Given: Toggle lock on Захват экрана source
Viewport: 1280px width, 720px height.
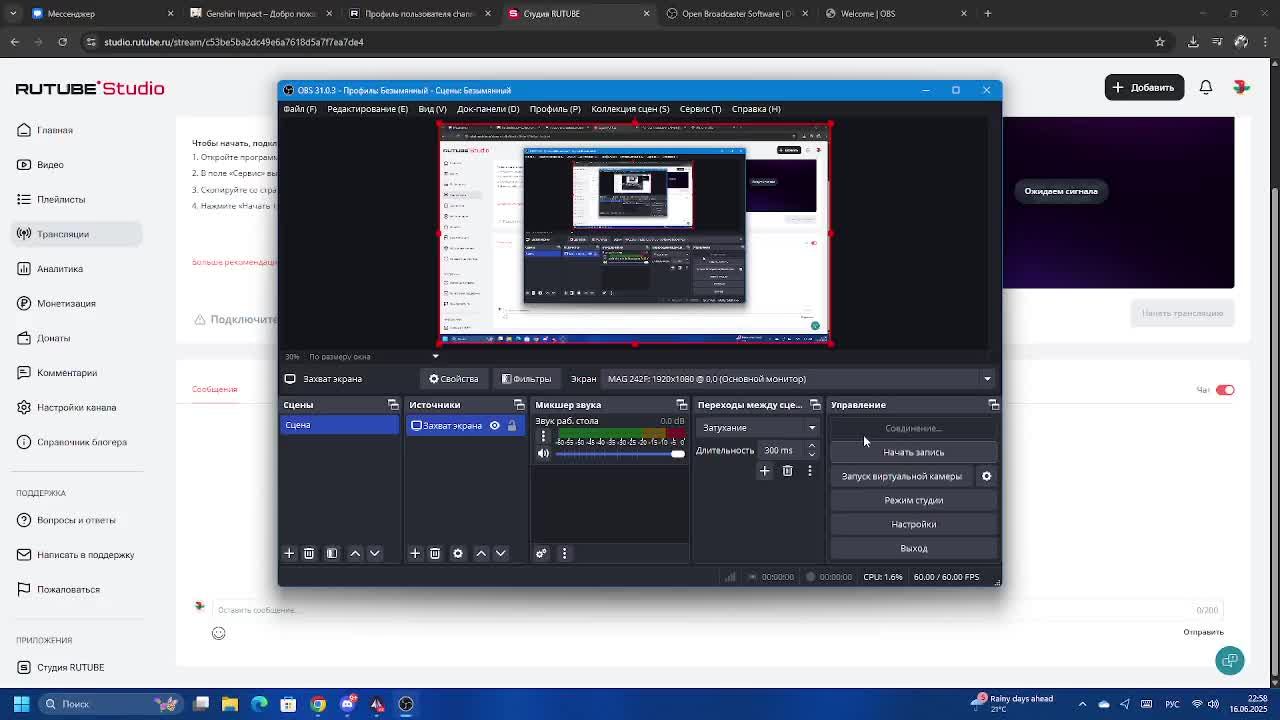Looking at the screenshot, I should [512, 426].
